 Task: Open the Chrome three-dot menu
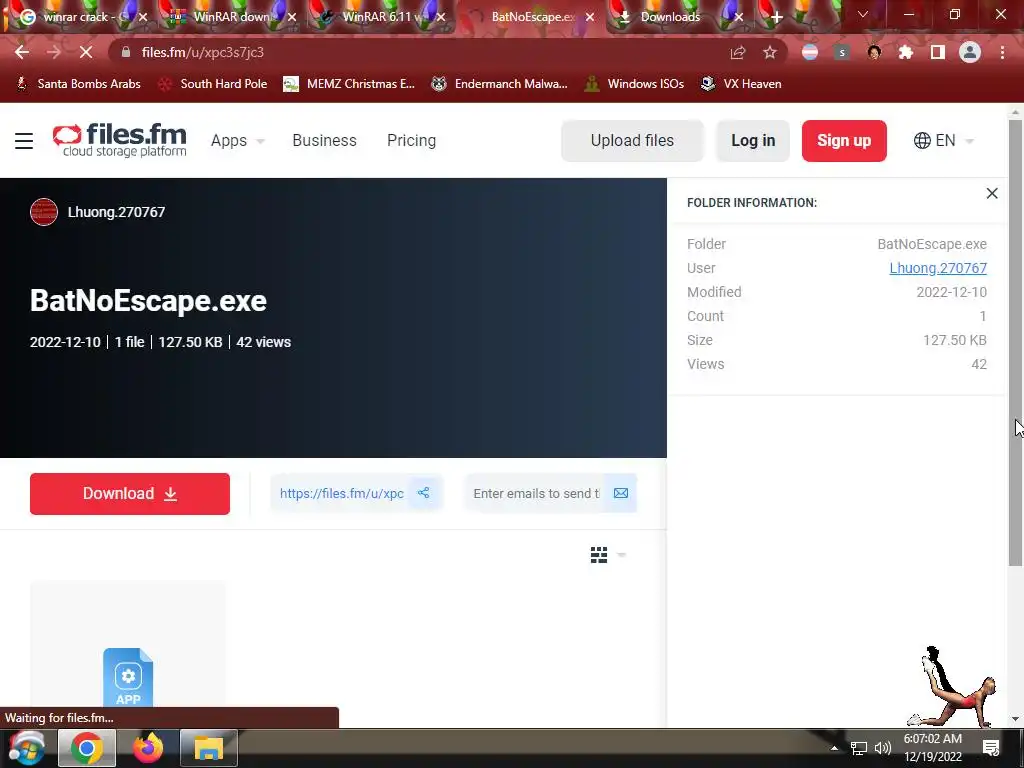tap(1002, 52)
